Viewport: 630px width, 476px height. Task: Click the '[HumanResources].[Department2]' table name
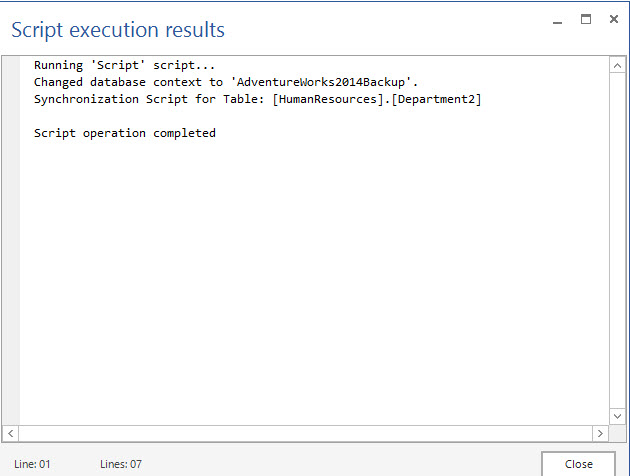click(377, 99)
